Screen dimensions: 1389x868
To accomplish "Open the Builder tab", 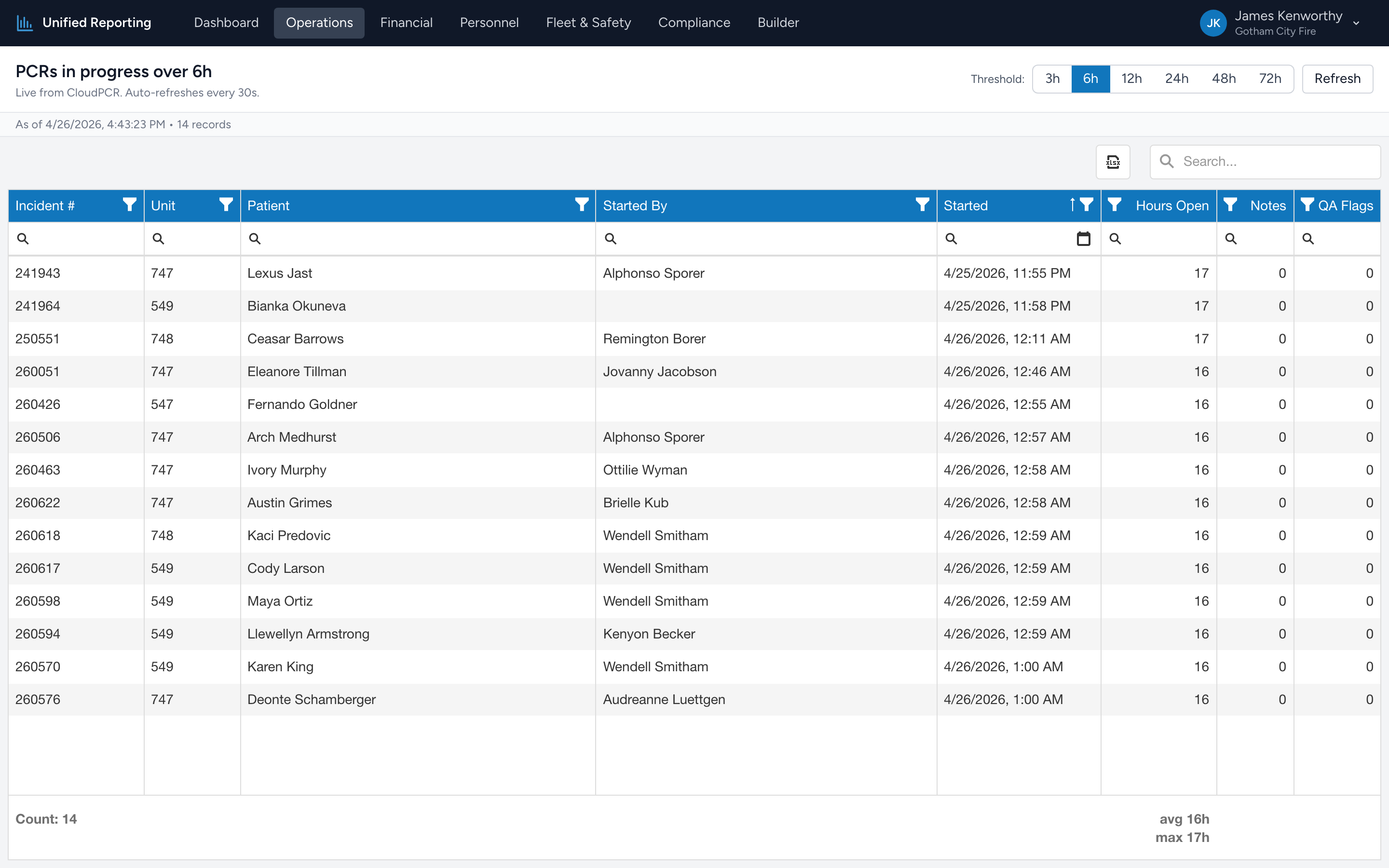I will pos(778,23).
